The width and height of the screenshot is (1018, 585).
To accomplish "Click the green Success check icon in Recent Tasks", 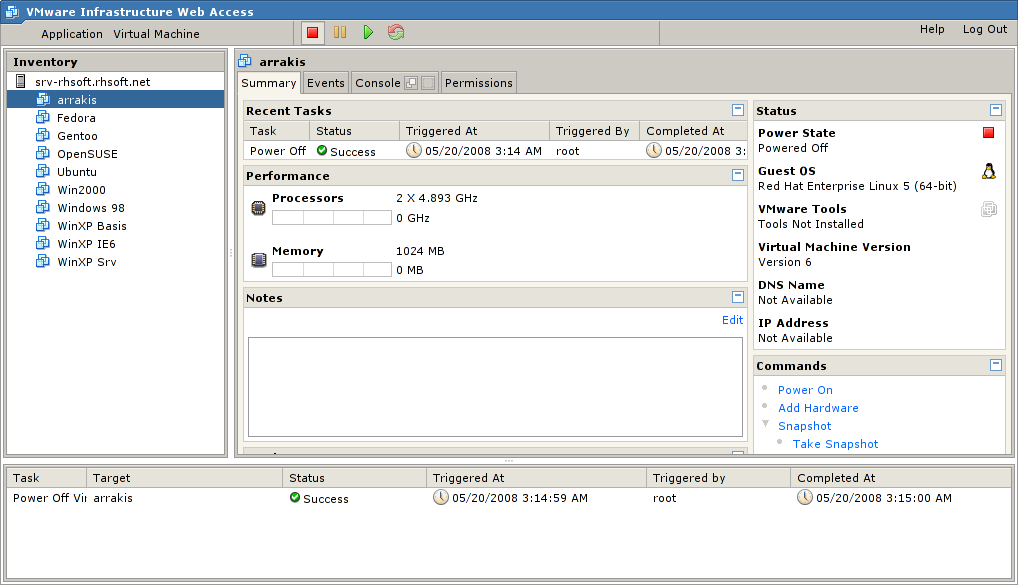I will (322, 150).
